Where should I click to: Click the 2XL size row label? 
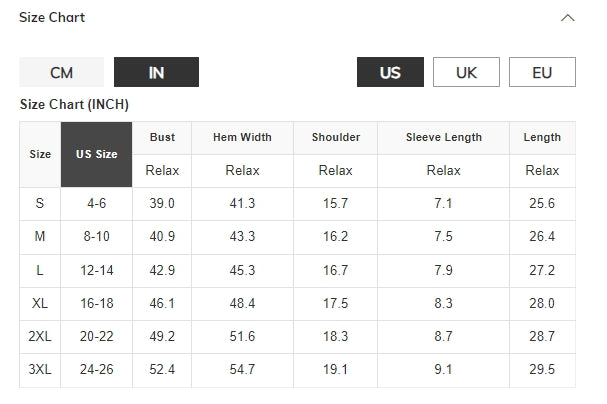(40, 337)
